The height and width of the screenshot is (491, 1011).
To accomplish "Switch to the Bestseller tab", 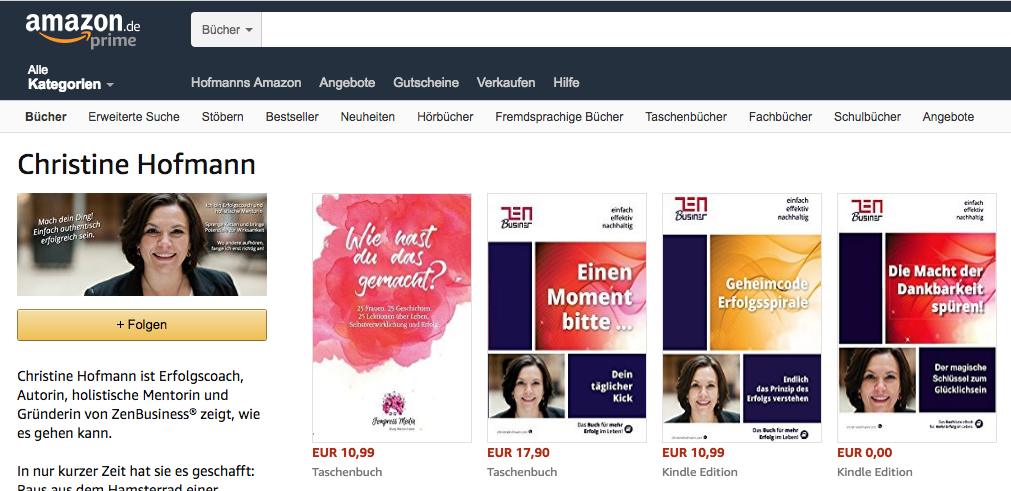I will point(292,117).
